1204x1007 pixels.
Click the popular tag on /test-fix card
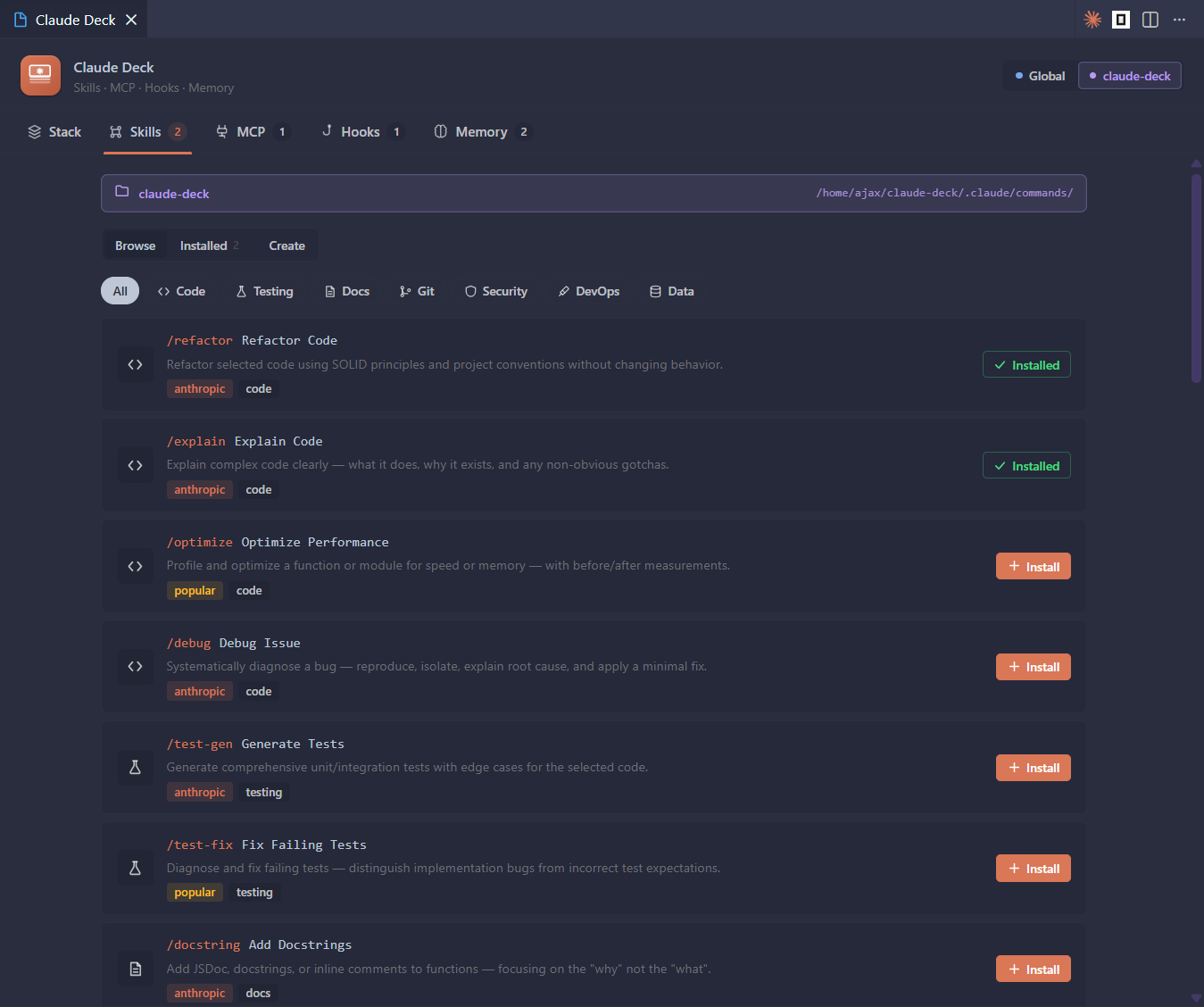point(195,893)
